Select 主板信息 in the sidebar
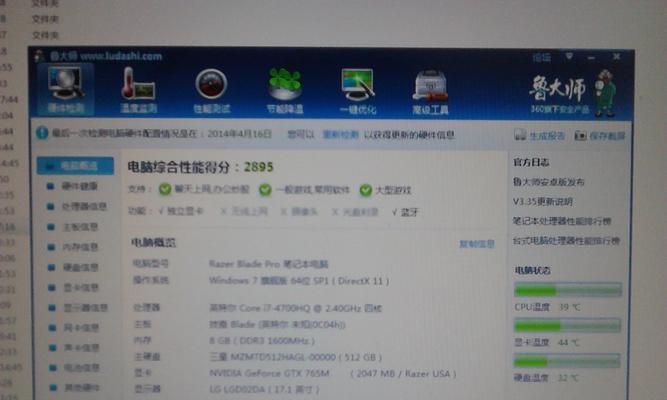Image resolution: width=667 pixels, height=400 pixels. click(73, 227)
